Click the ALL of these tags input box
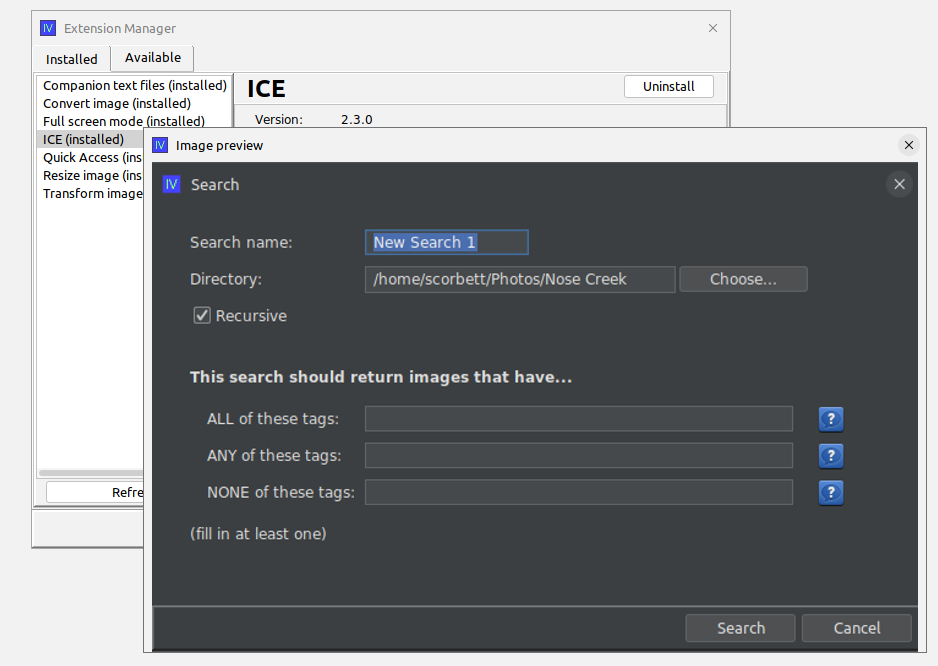Image resolution: width=938 pixels, height=666 pixels. click(578, 419)
